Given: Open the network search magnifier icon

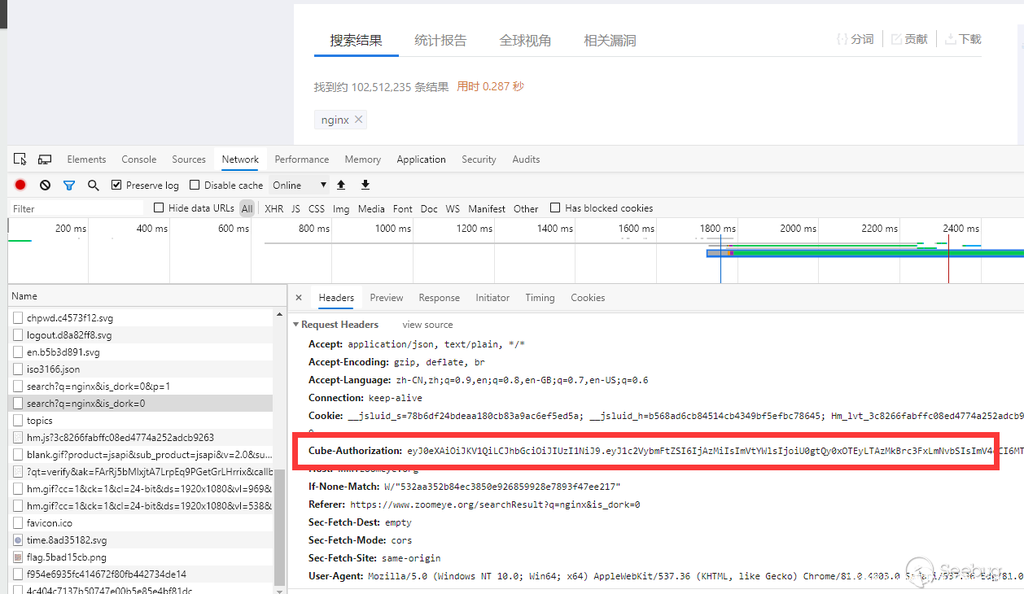Looking at the screenshot, I should 93,185.
